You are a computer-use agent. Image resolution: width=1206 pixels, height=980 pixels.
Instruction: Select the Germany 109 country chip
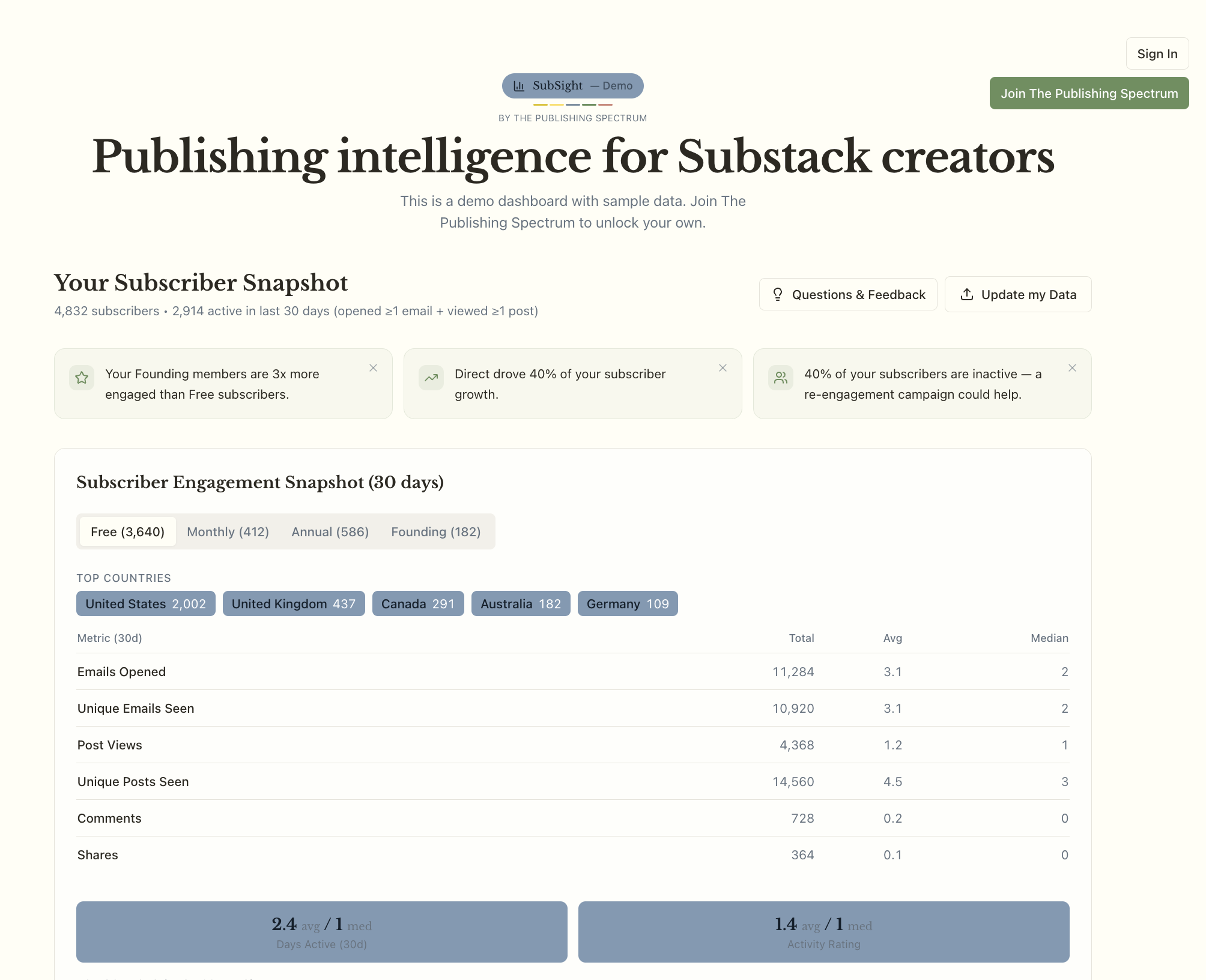[x=627, y=603]
